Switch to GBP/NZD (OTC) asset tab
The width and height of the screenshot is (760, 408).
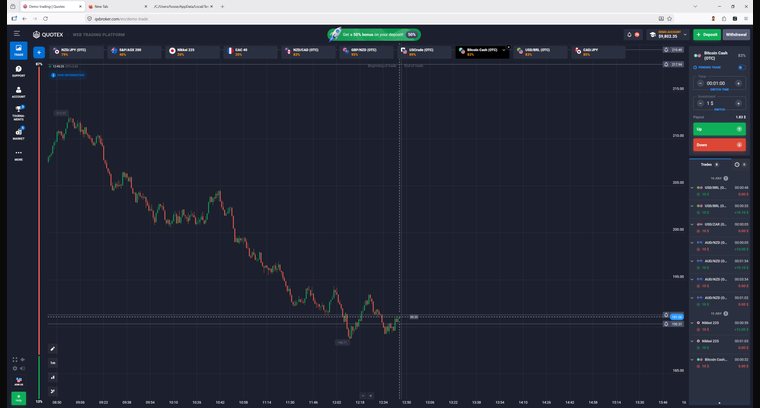(366, 52)
